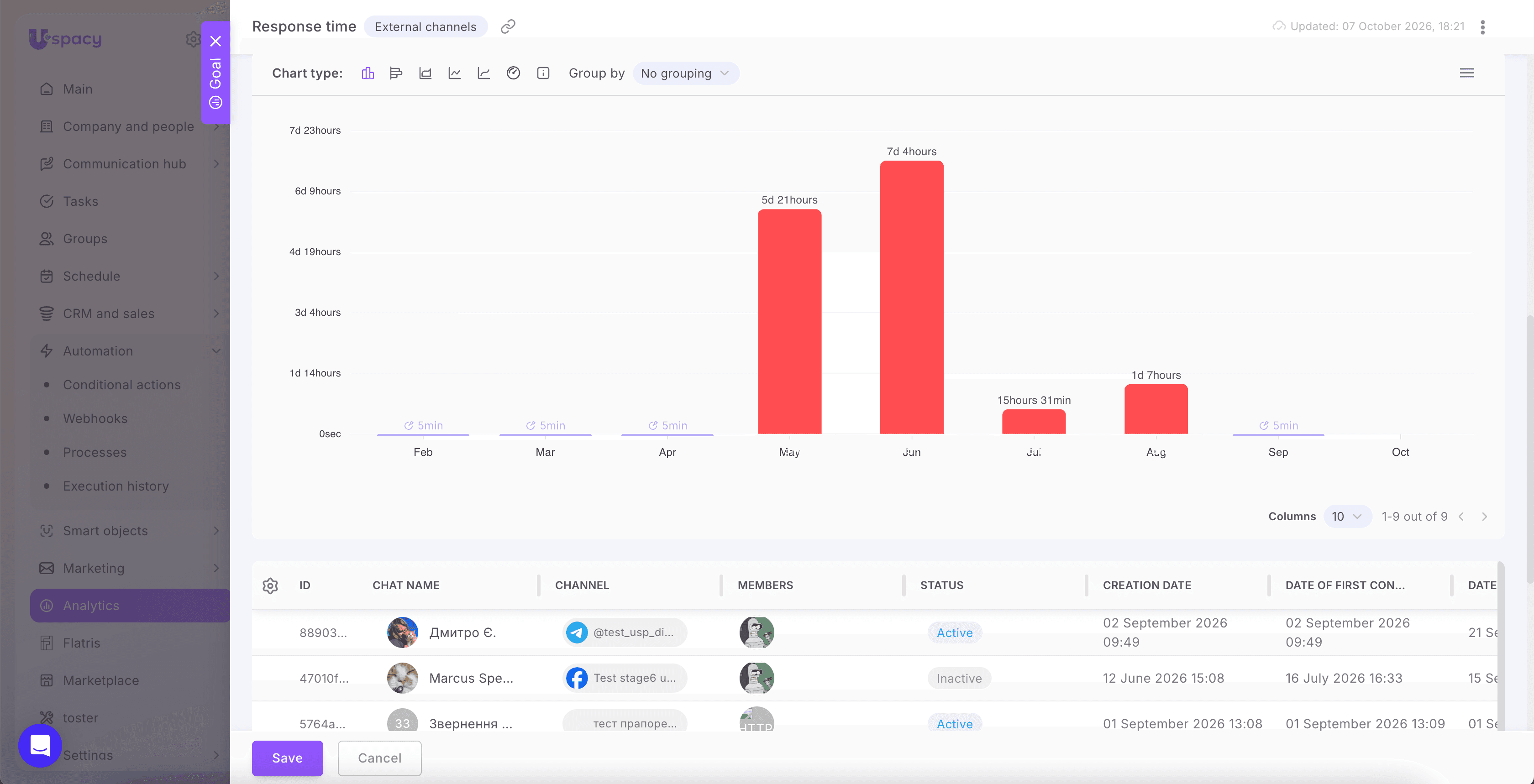Open sidebar settings gear near logo
Image resolution: width=1534 pixels, height=784 pixels.
[193, 39]
